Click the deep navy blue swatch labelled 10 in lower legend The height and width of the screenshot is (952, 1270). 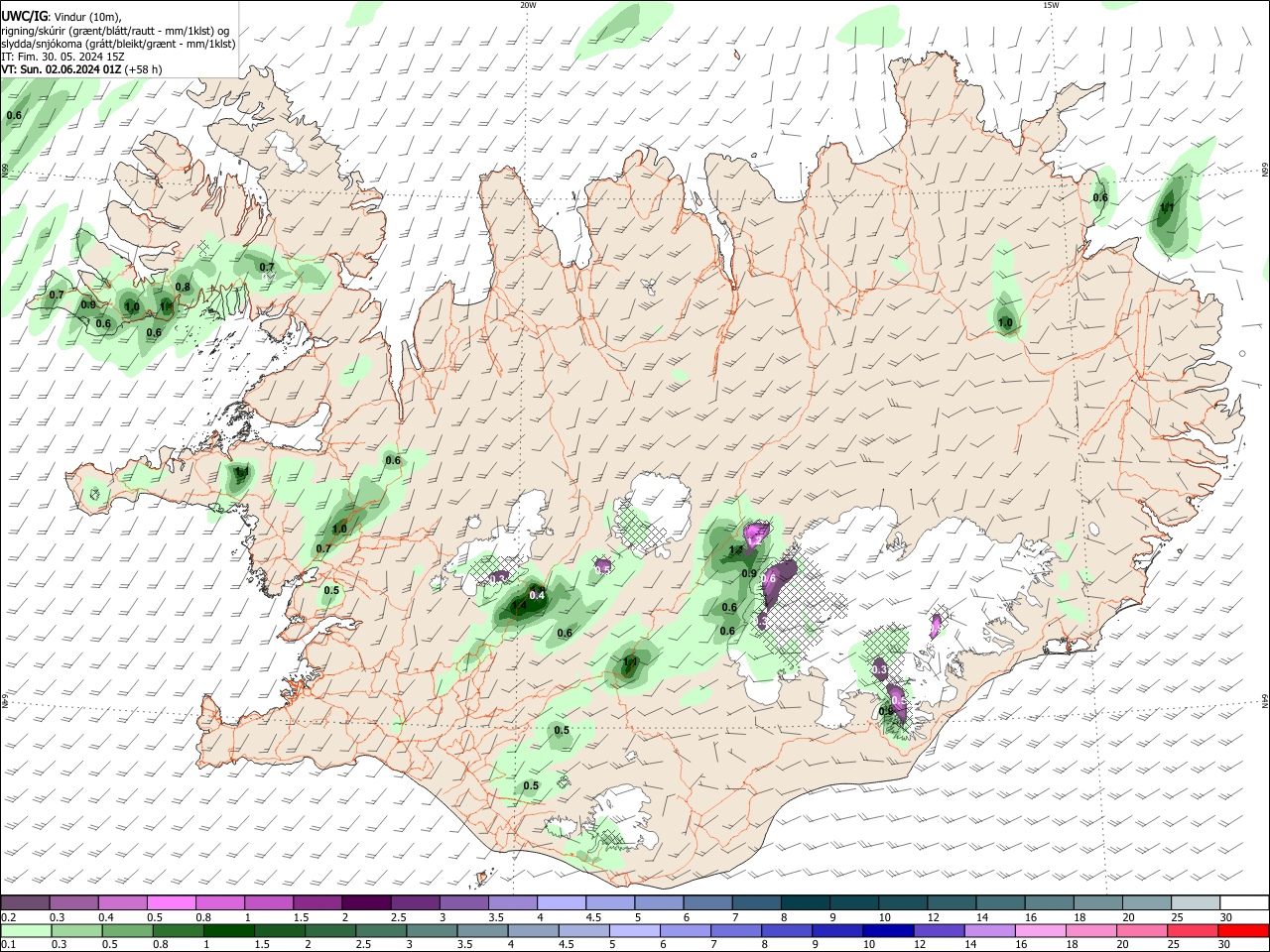(x=886, y=930)
